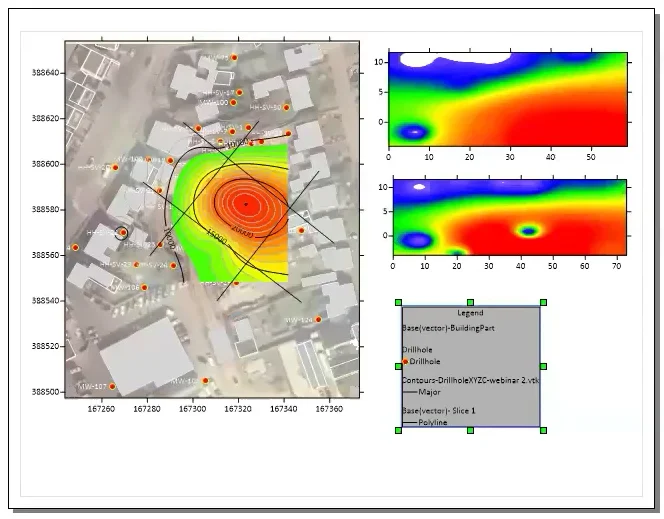
Task: Grab the Legend's bottom-left corner handle
Action: tap(398, 430)
